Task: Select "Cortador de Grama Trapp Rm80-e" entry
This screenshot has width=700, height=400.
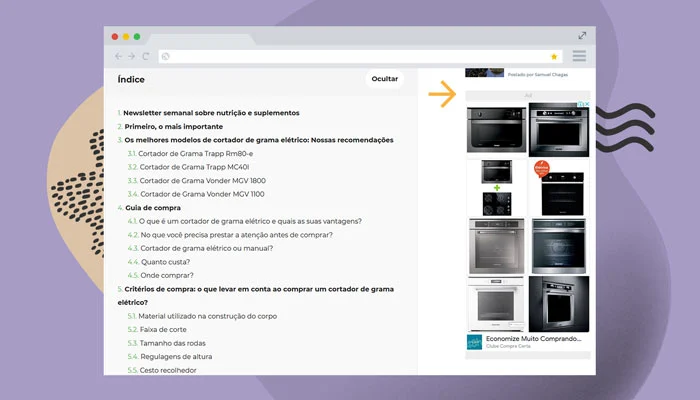Action: coord(196,154)
